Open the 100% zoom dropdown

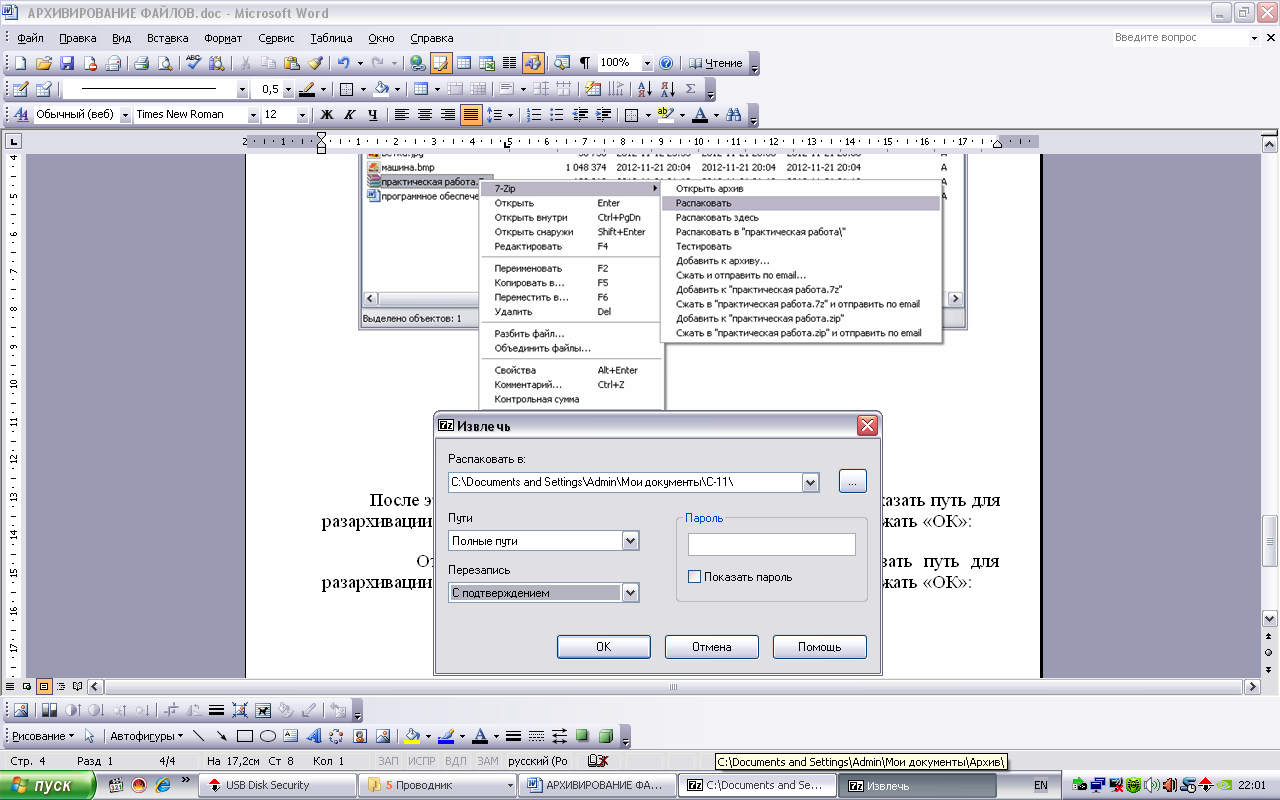647,63
